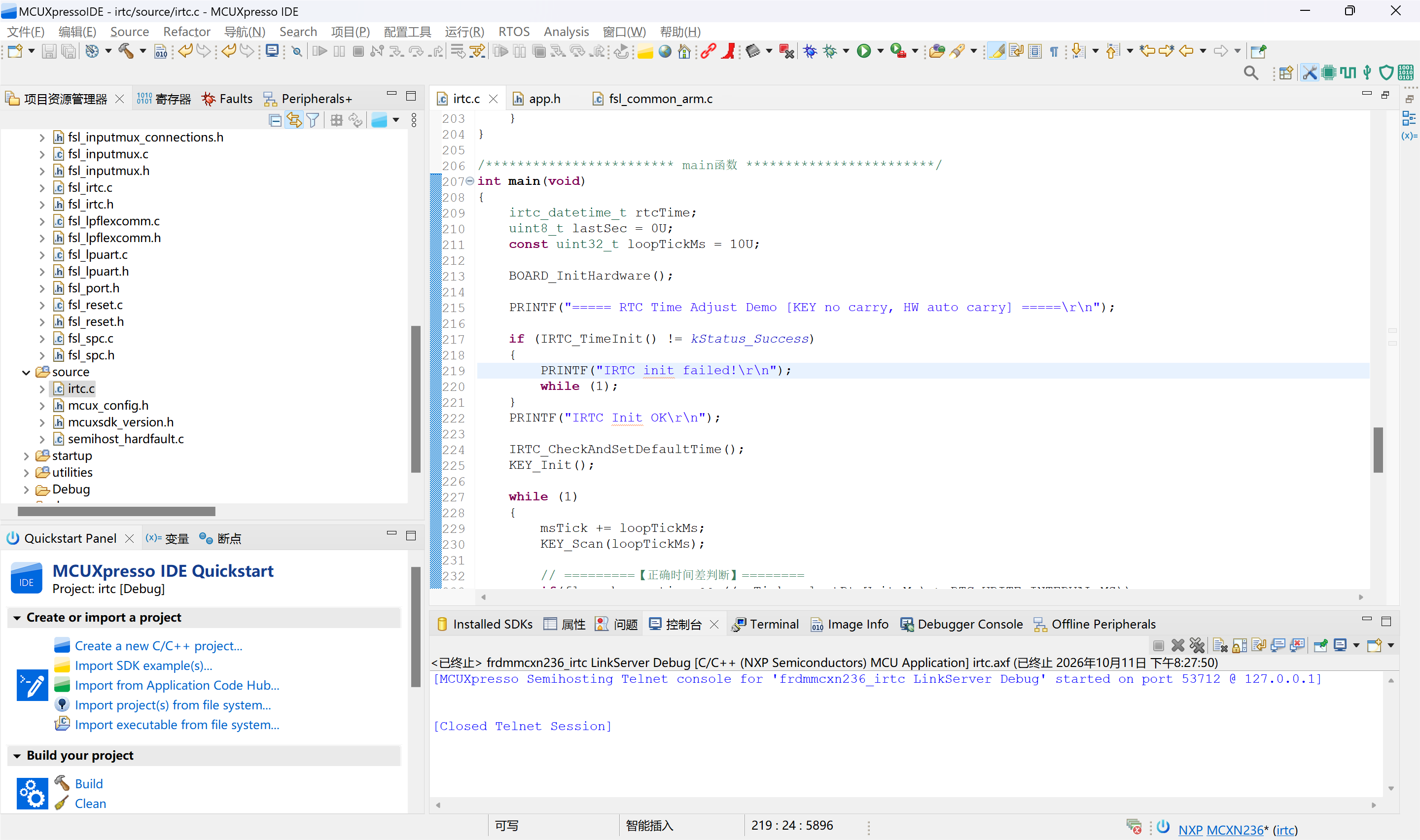Click the project explorer horizontal scrollbar
1420x840 pixels.
[x=116, y=512]
